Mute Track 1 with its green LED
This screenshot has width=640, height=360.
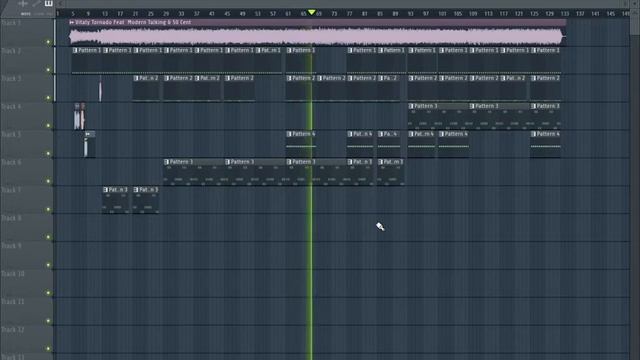[48, 42]
